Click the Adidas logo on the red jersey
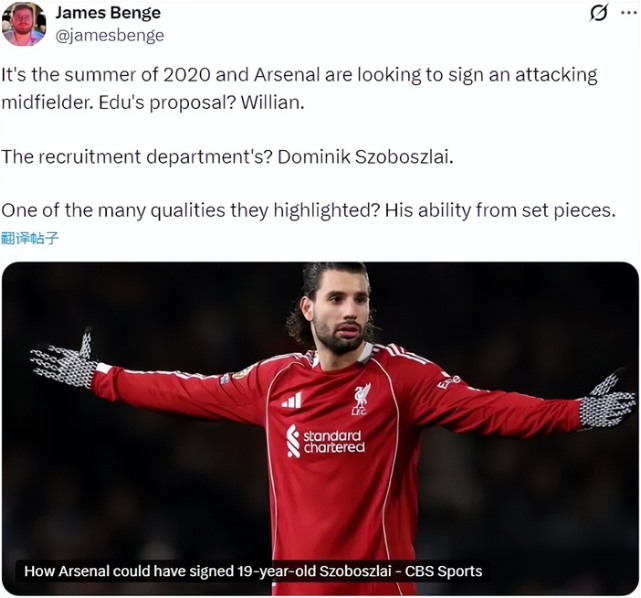 click(291, 400)
